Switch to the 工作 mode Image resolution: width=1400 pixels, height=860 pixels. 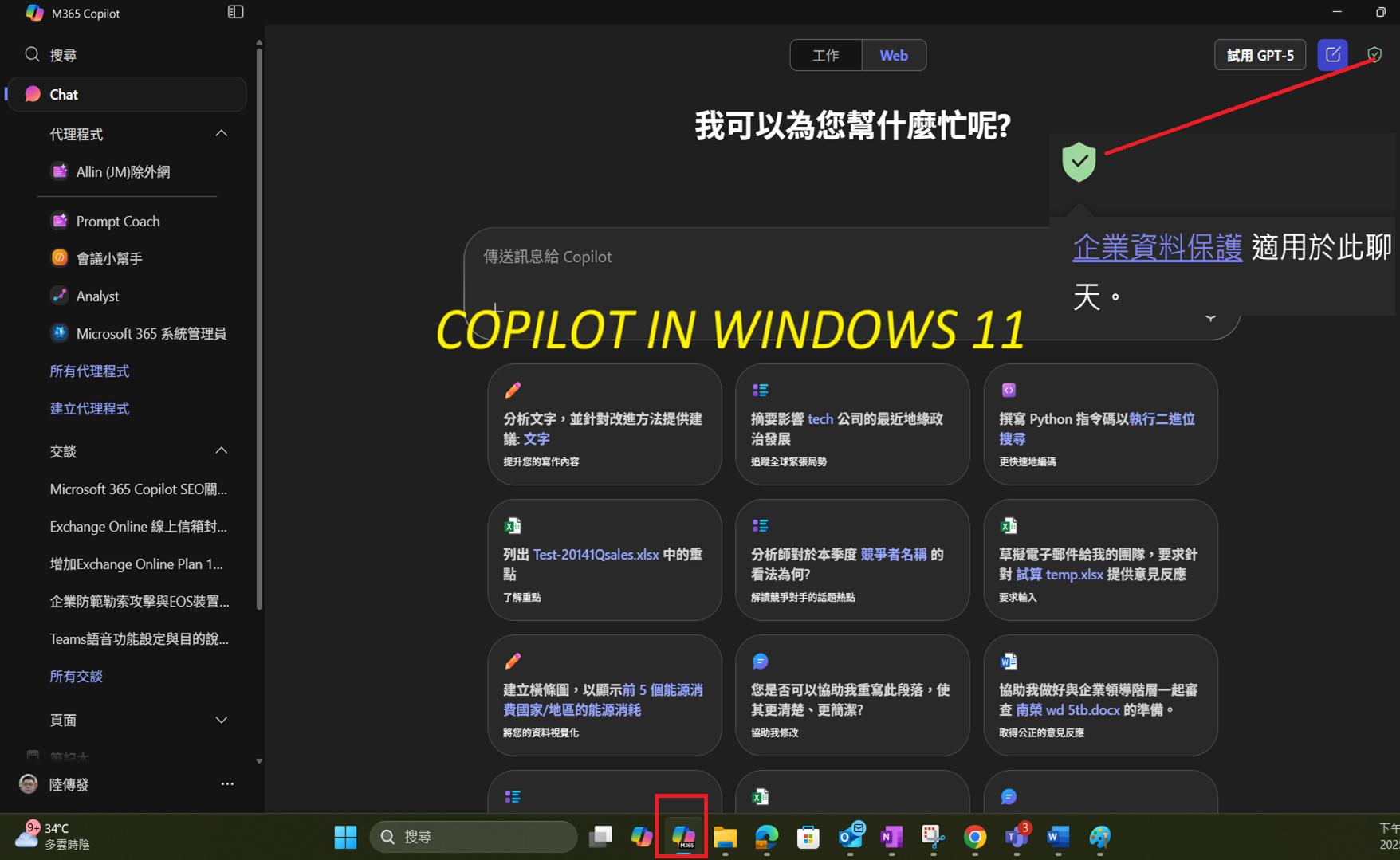[x=825, y=55]
